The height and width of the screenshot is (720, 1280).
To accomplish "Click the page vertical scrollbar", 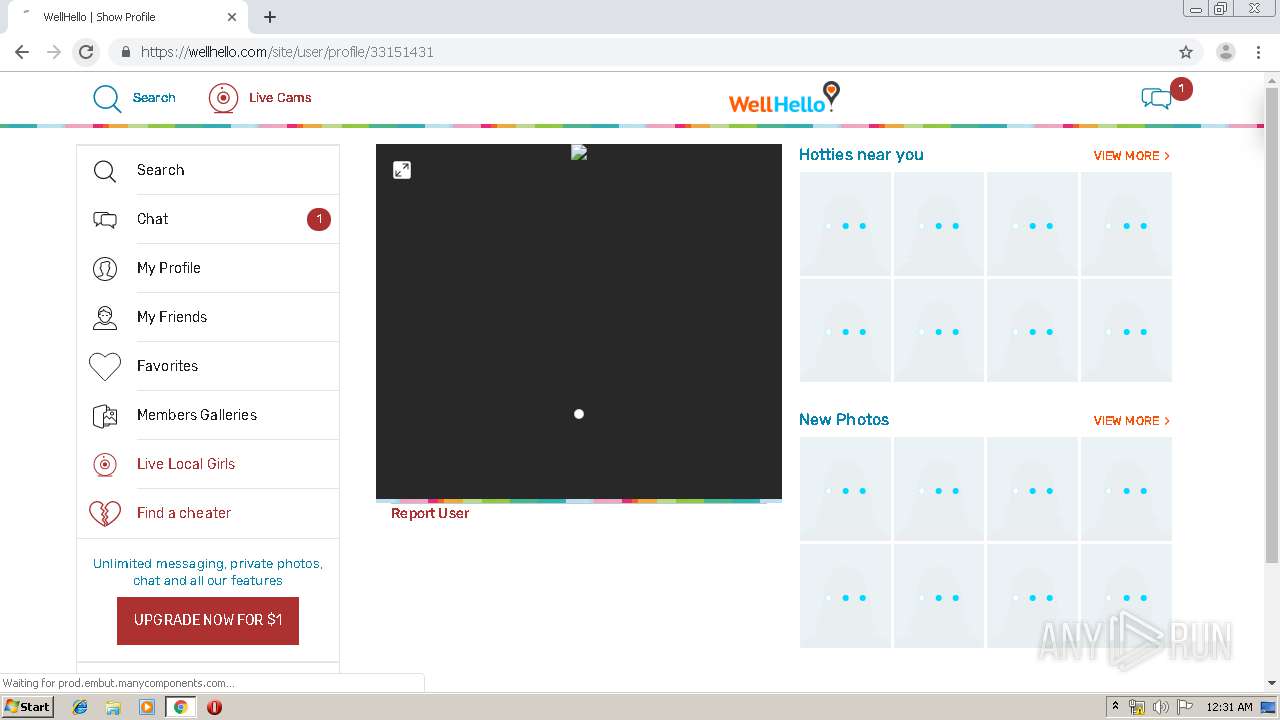I will pos(1272,325).
